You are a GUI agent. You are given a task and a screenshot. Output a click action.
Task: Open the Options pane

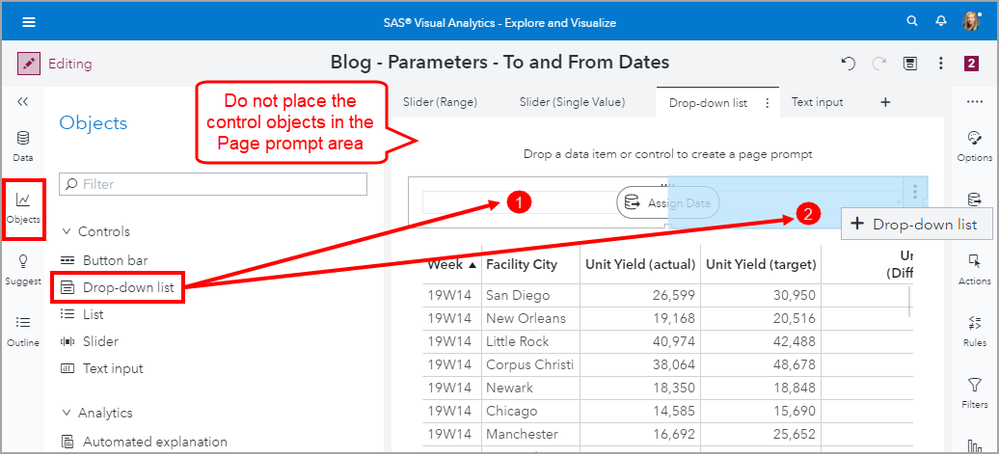(x=974, y=146)
